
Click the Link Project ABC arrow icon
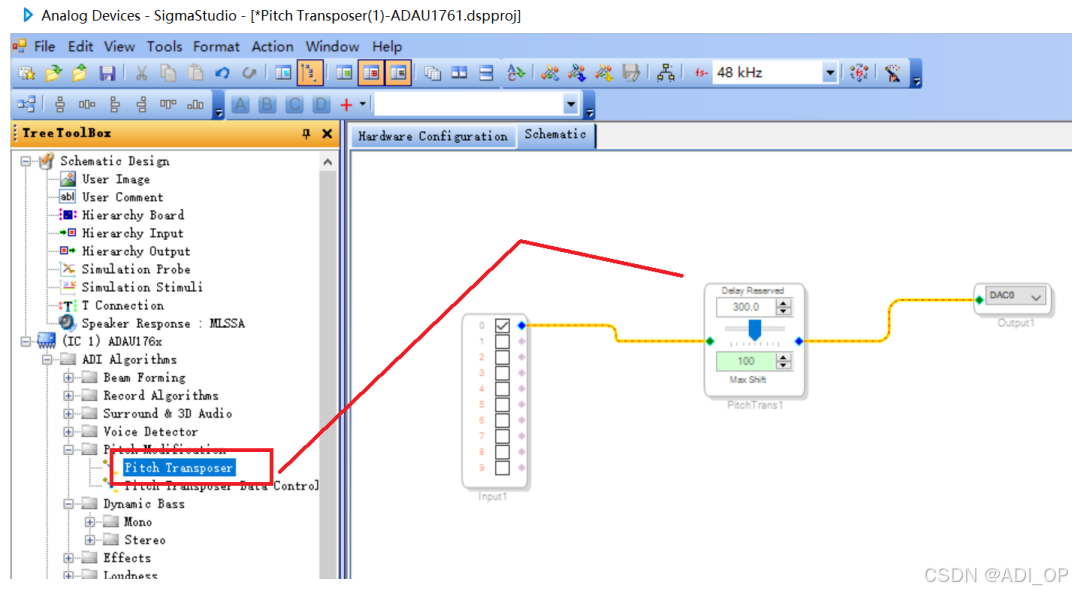tap(516, 73)
